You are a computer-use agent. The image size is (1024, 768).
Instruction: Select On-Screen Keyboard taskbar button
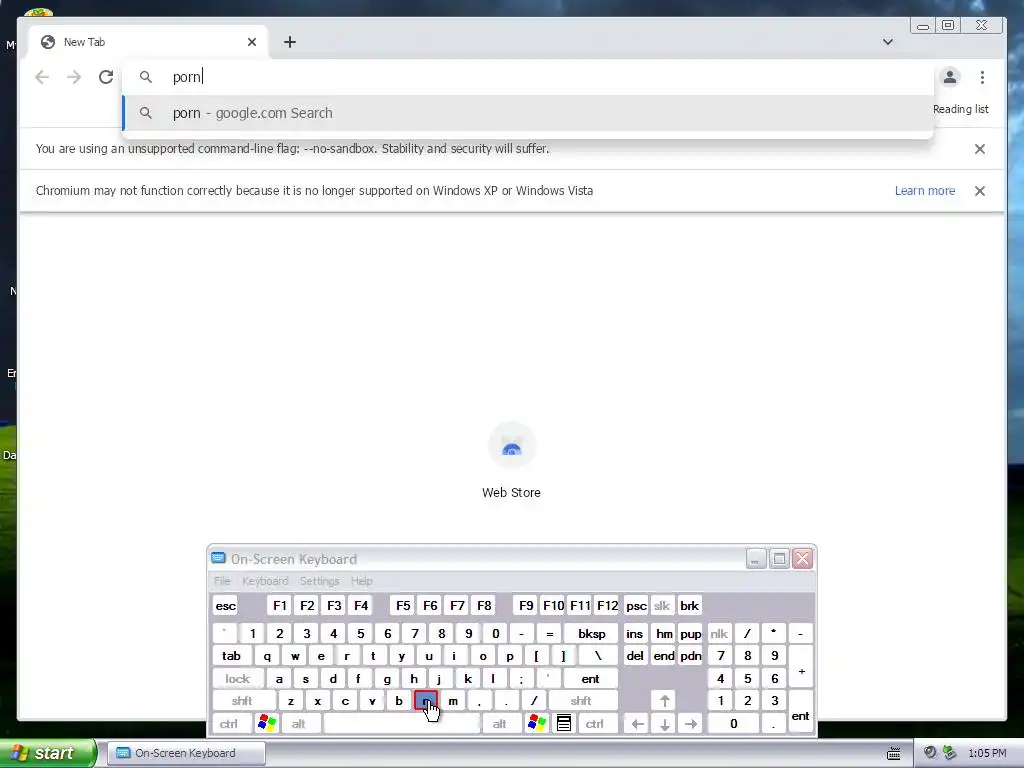(186, 753)
